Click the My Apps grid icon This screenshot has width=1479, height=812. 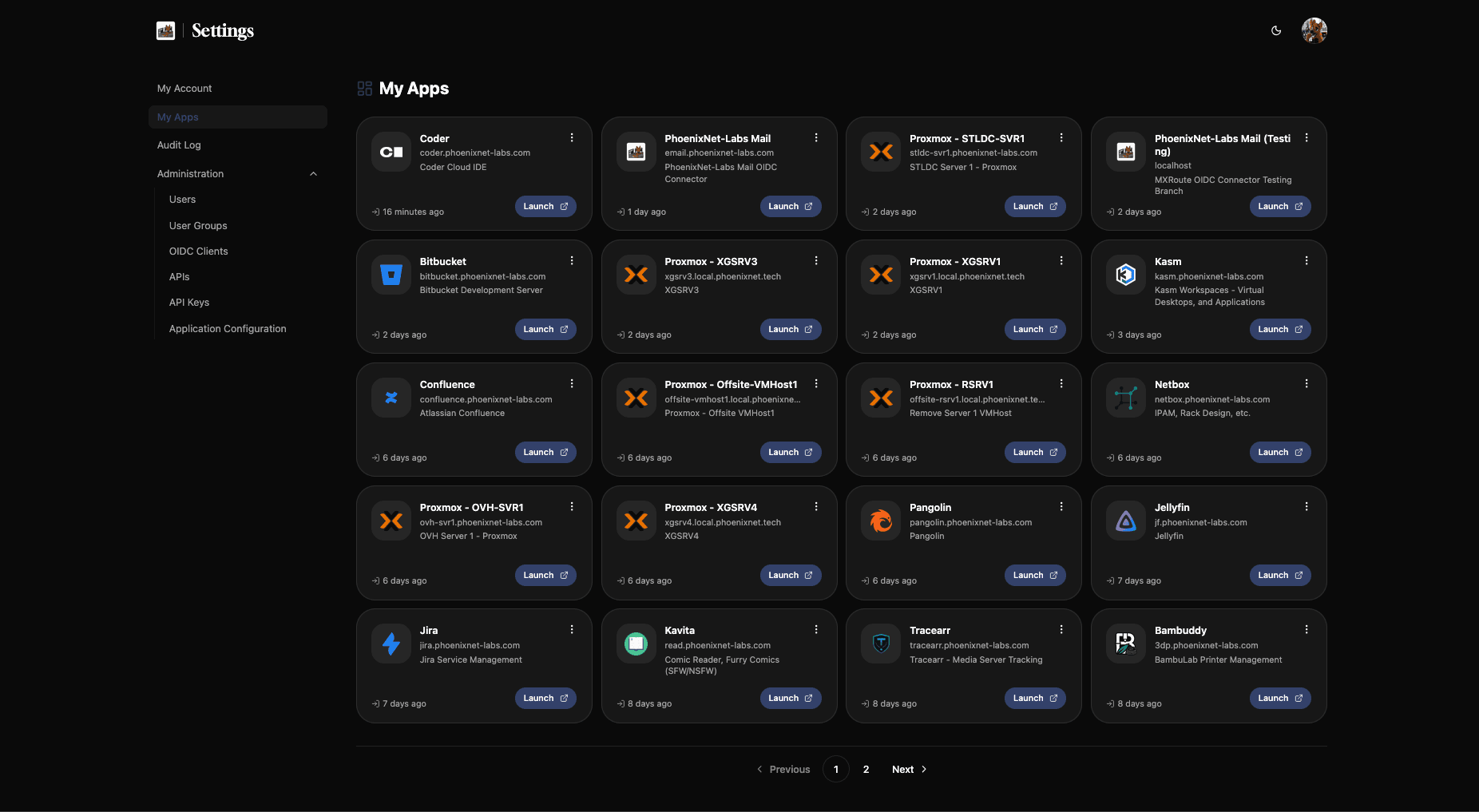[x=365, y=89]
